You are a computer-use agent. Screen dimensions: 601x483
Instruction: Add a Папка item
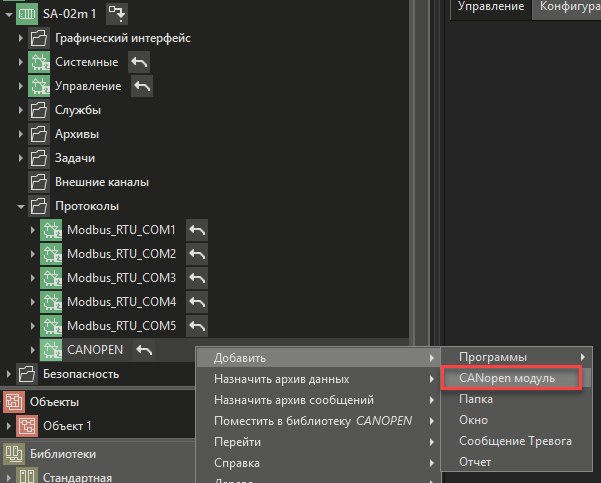516,399
